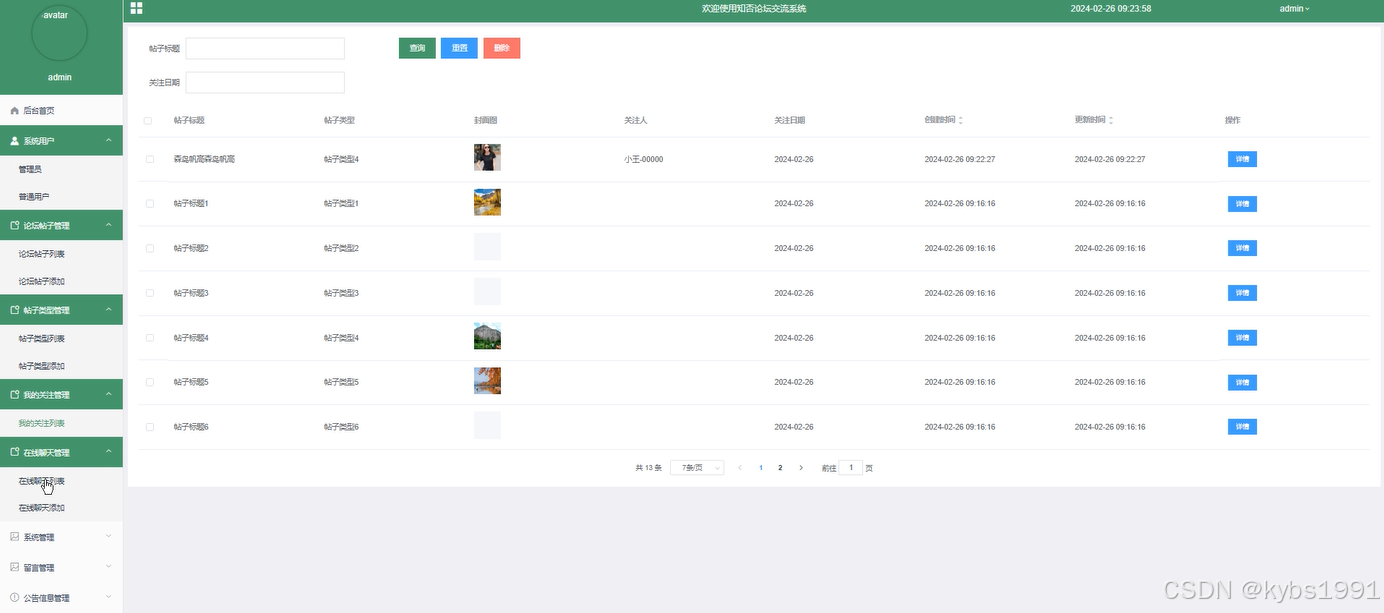
Task: Open cover thumbnail of 帖子标题1 row
Action: pos(487,202)
